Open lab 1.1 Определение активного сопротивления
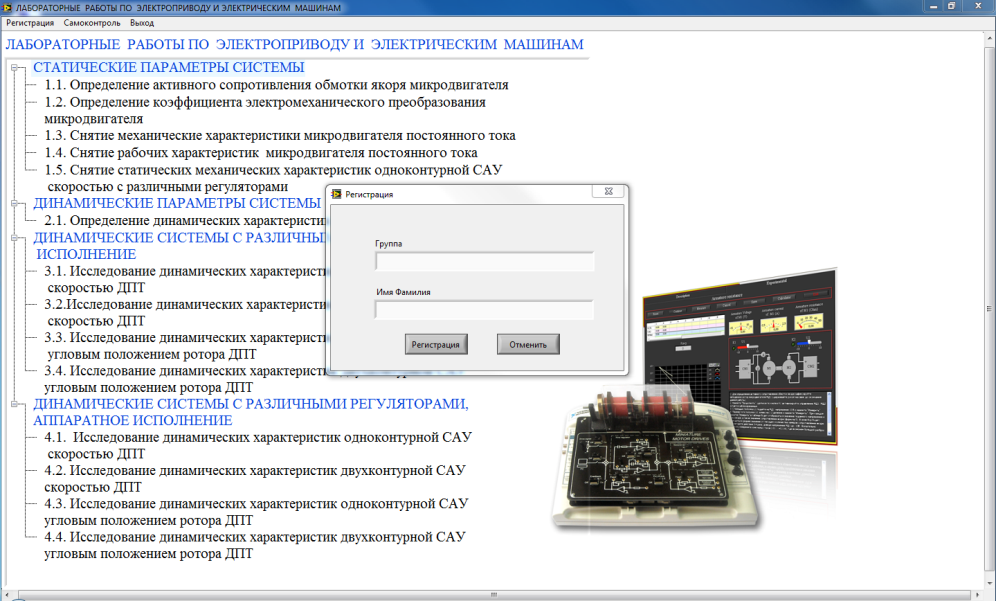Image resolution: width=996 pixels, height=601 pixels. pyautogui.click(x=276, y=85)
